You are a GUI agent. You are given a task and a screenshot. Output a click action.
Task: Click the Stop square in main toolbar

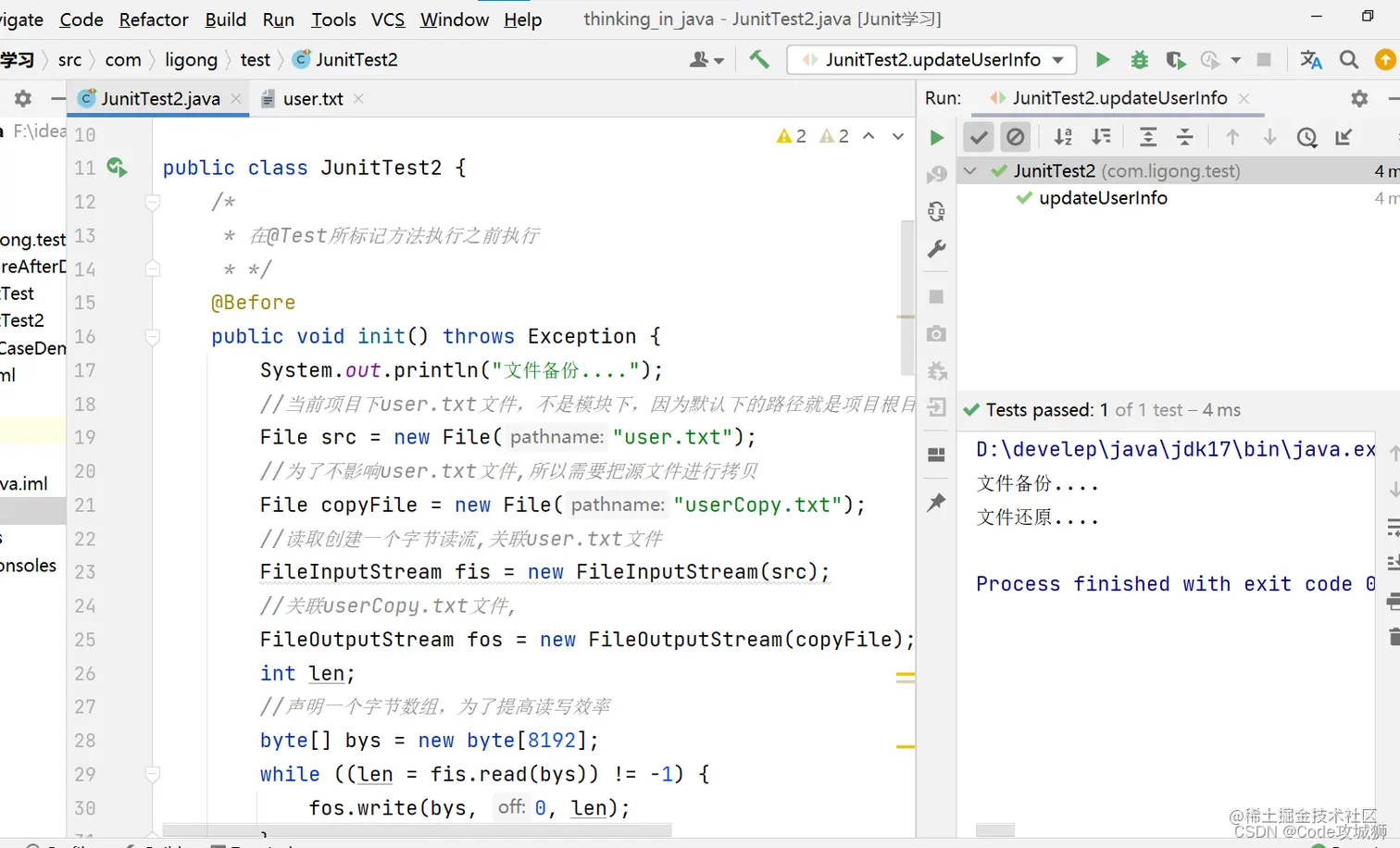1263,59
